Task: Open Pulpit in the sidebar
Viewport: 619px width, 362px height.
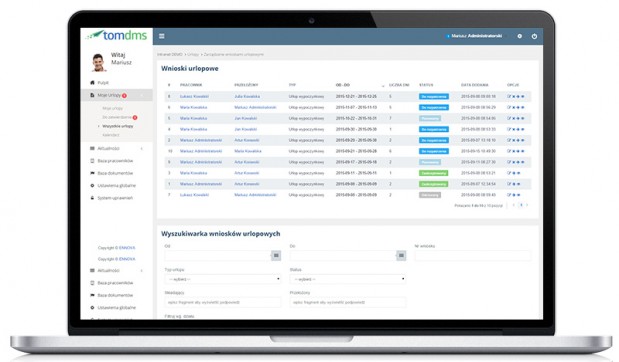Action: pos(103,83)
